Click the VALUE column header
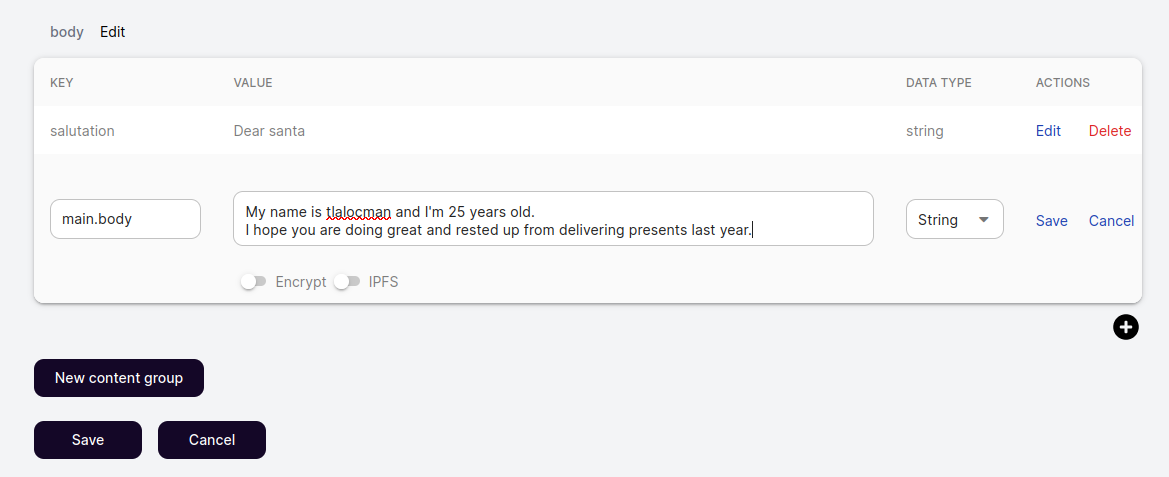The image size is (1169, 477). pyautogui.click(x=253, y=83)
